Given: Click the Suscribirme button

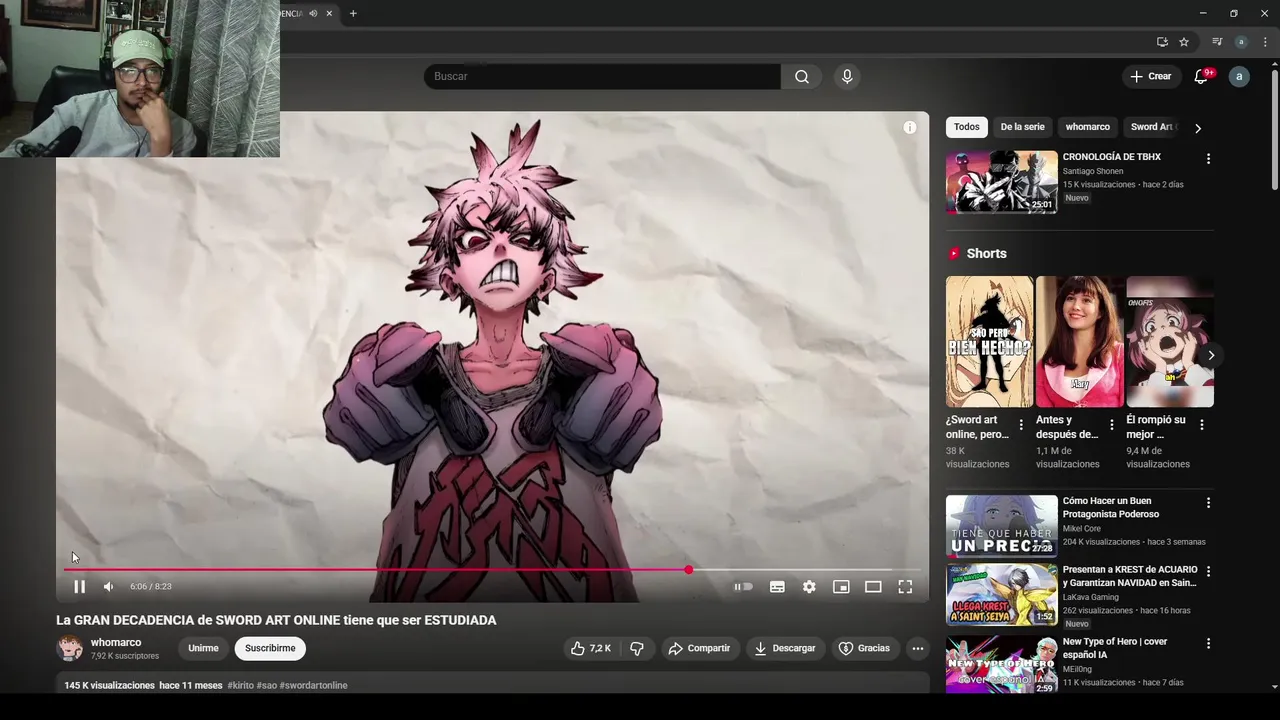Looking at the screenshot, I should 270,648.
